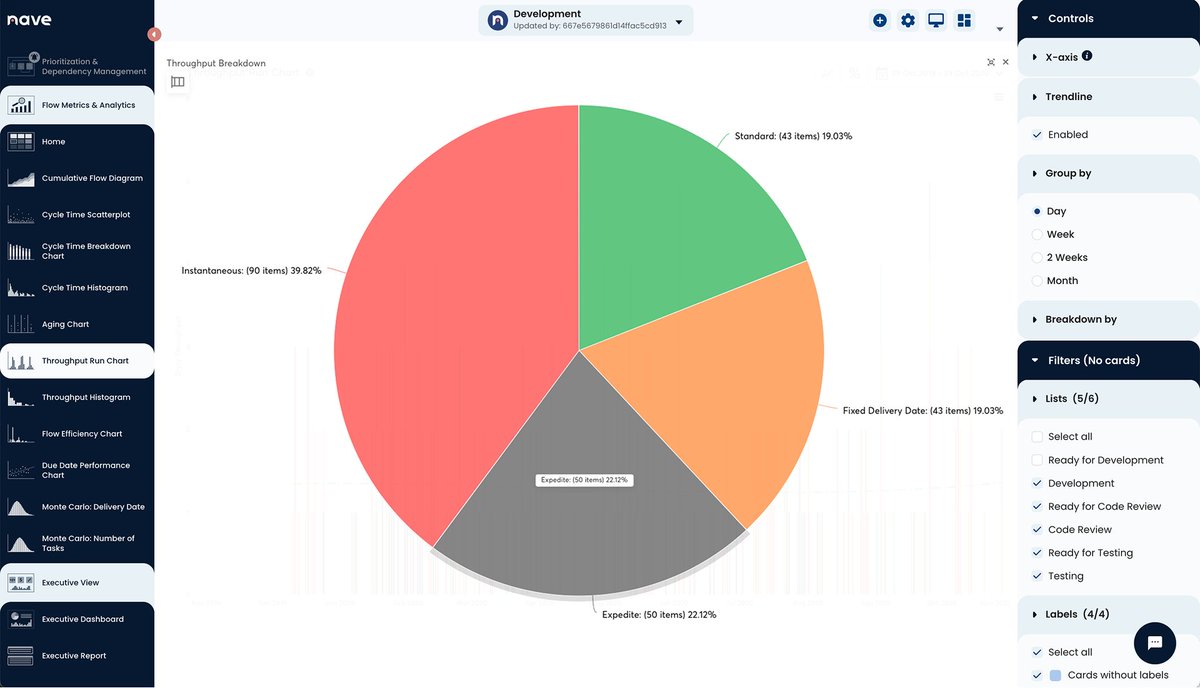
Task: Check the Ready for Development filter
Action: click(1037, 460)
